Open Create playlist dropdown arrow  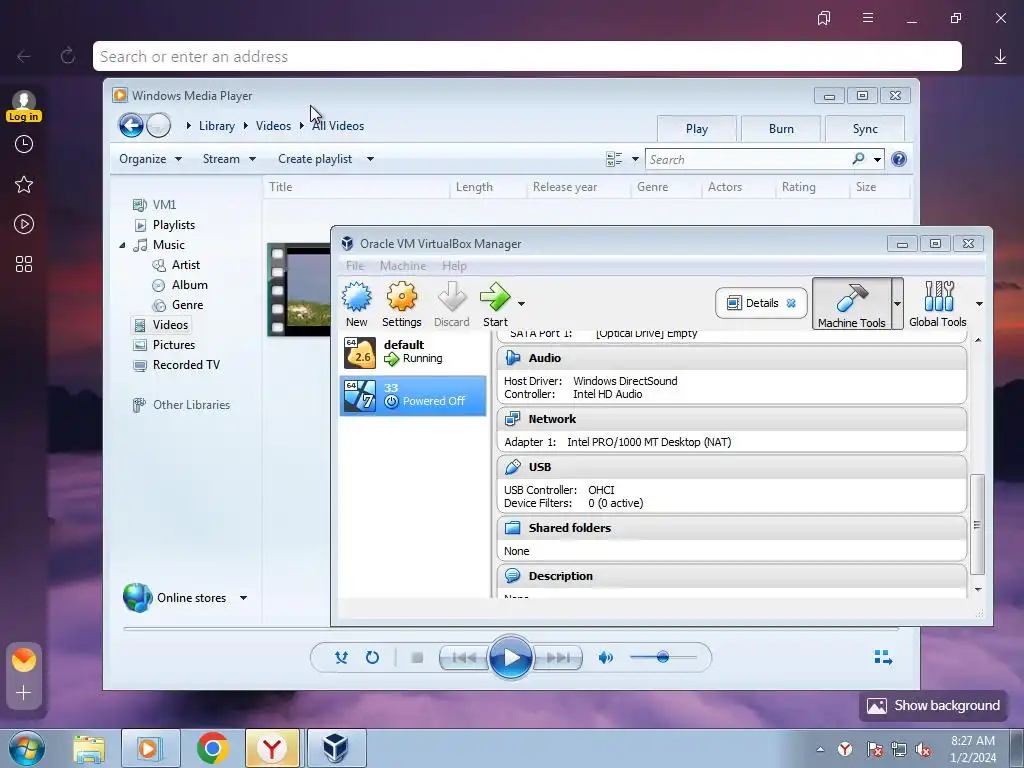pyautogui.click(x=370, y=159)
